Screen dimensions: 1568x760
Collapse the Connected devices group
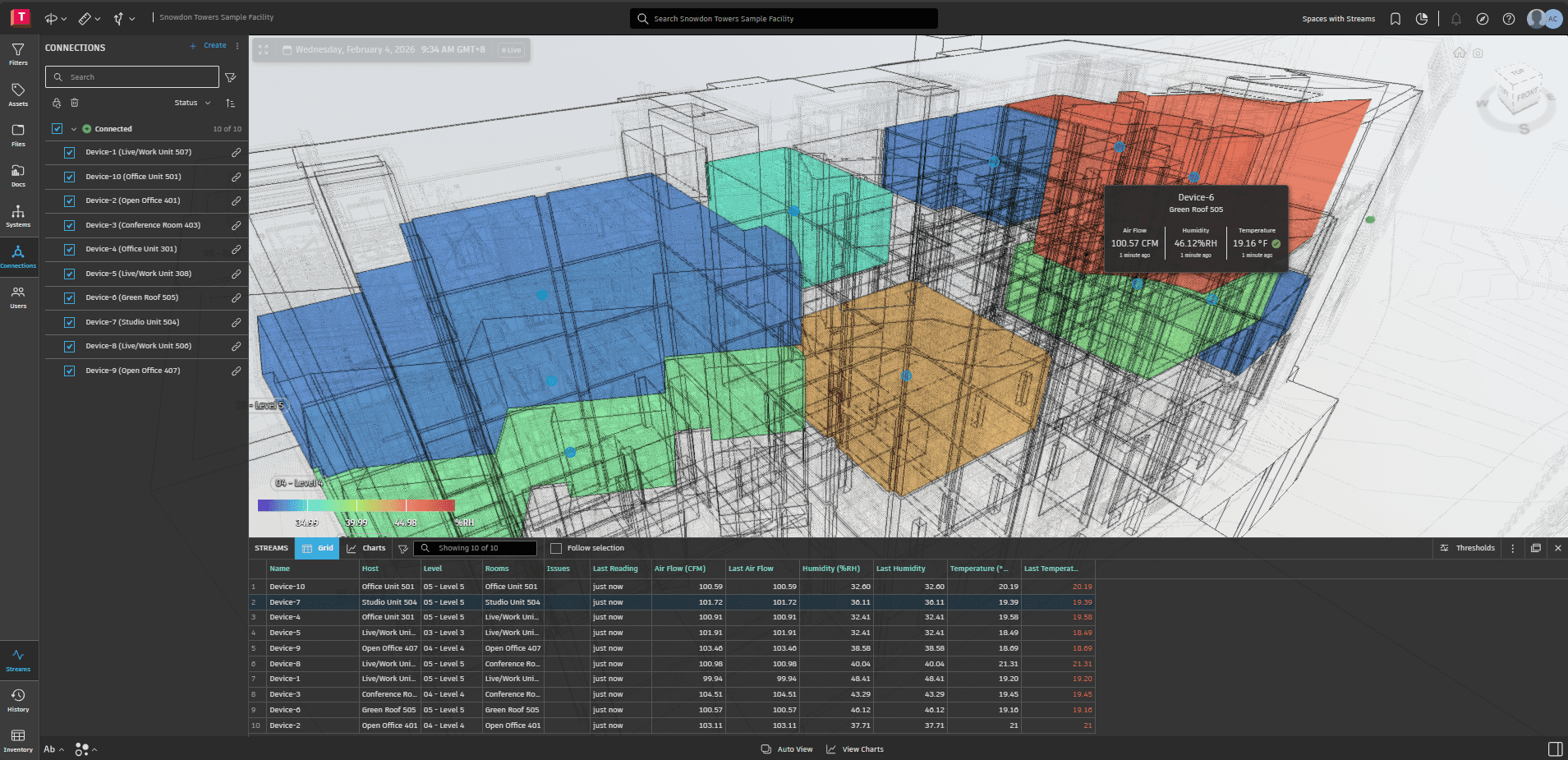(x=73, y=128)
